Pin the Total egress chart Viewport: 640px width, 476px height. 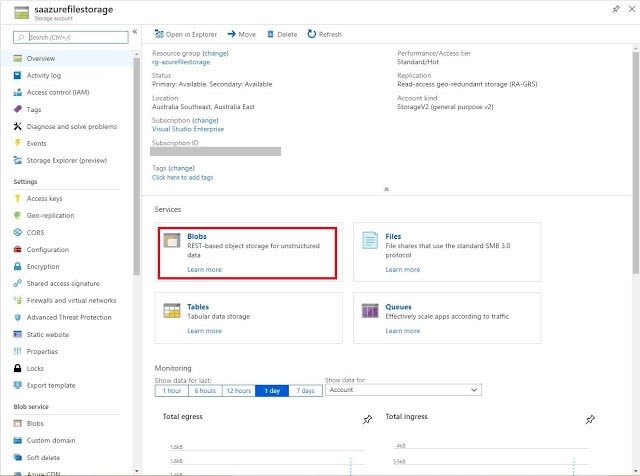pyautogui.click(x=367, y=419)
